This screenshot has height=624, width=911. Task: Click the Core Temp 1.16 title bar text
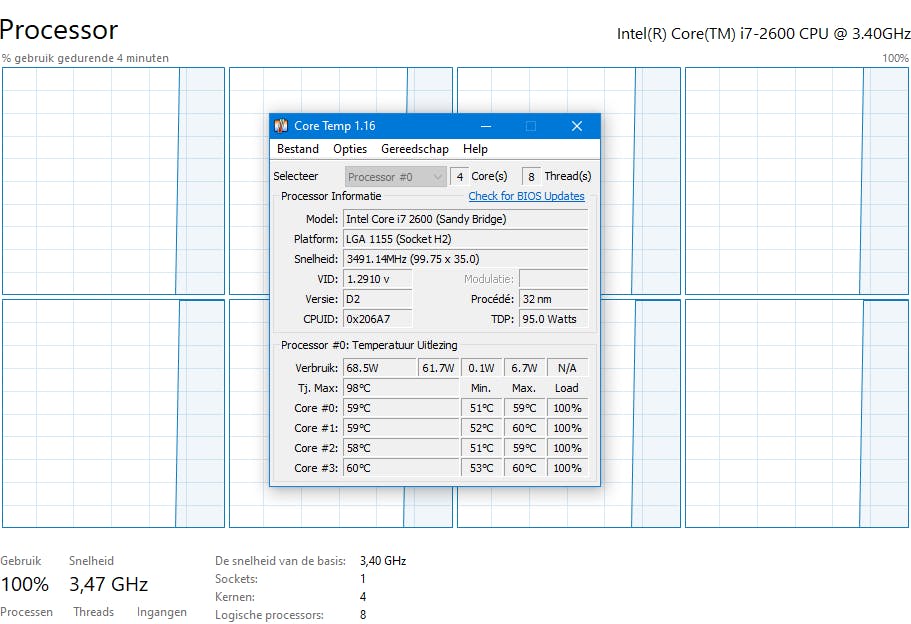[x=335, y=125]
